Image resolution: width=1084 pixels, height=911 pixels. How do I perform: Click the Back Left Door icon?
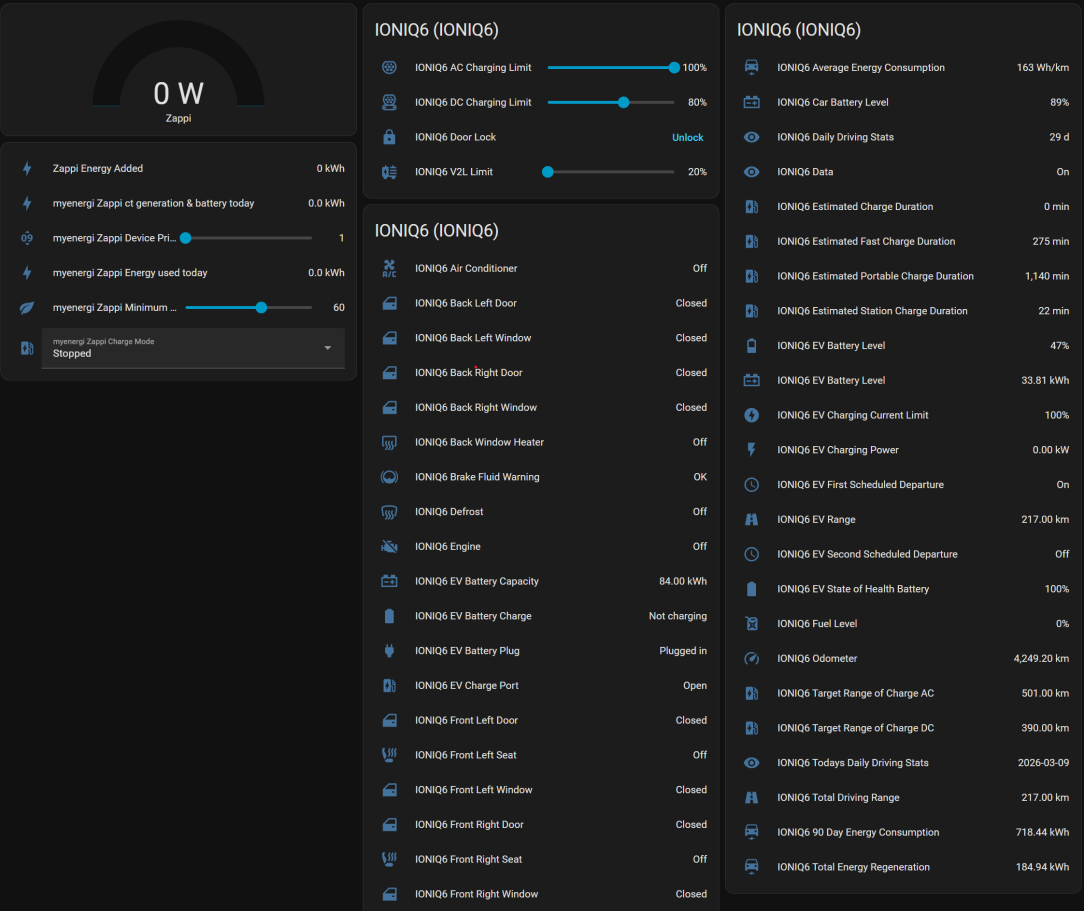389,303
